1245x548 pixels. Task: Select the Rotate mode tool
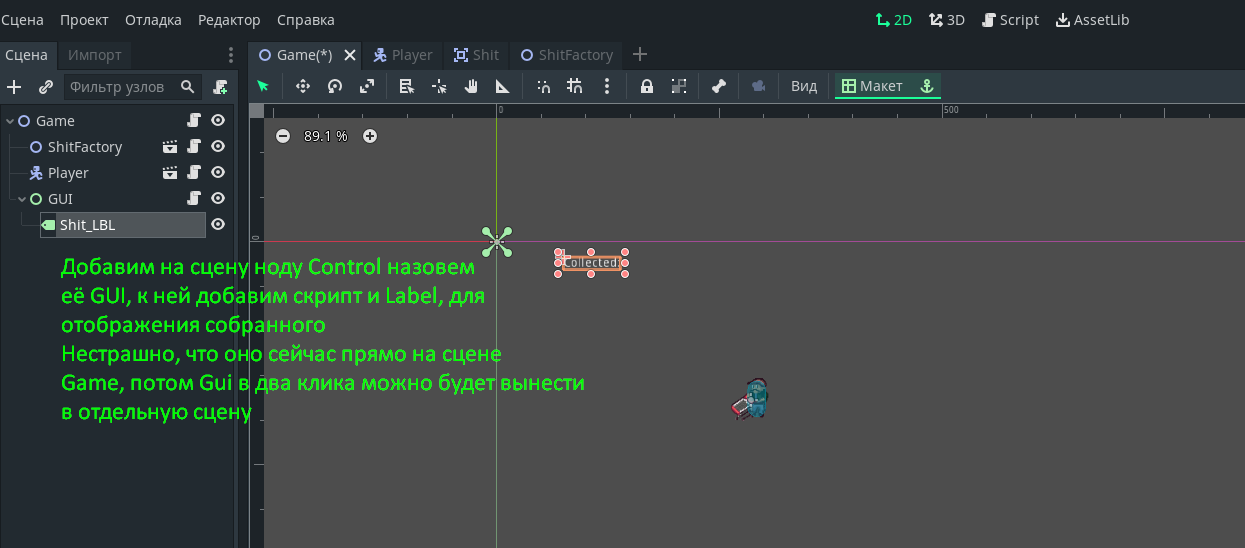tap(335, 86)
